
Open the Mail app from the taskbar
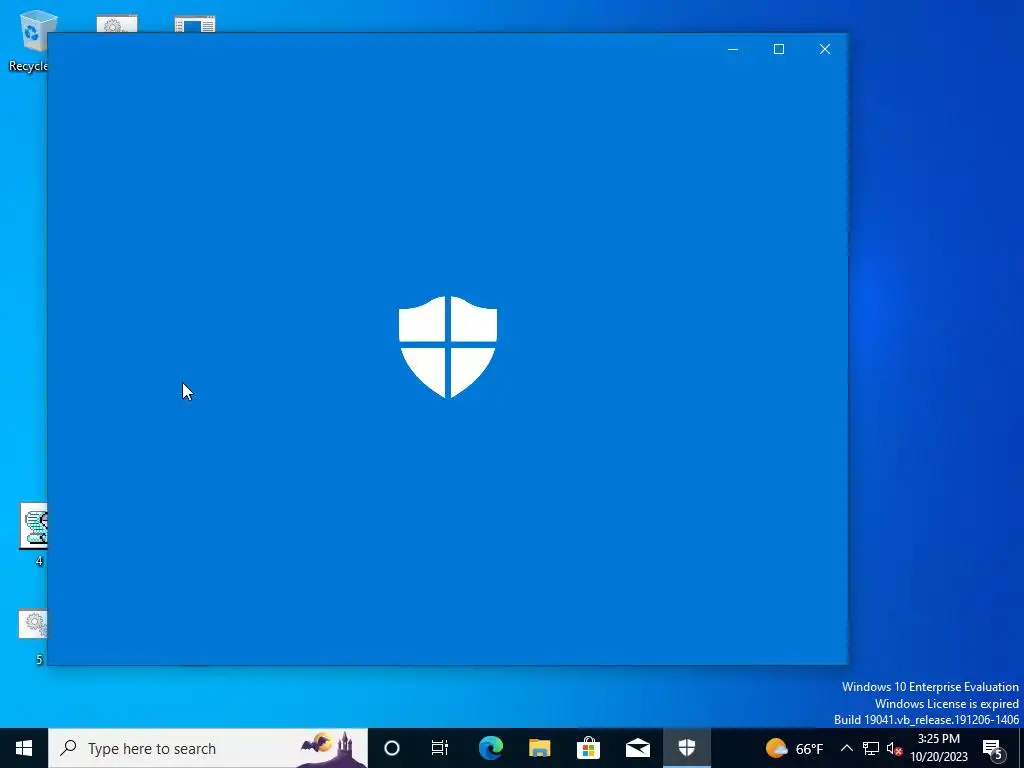(637, 748)
